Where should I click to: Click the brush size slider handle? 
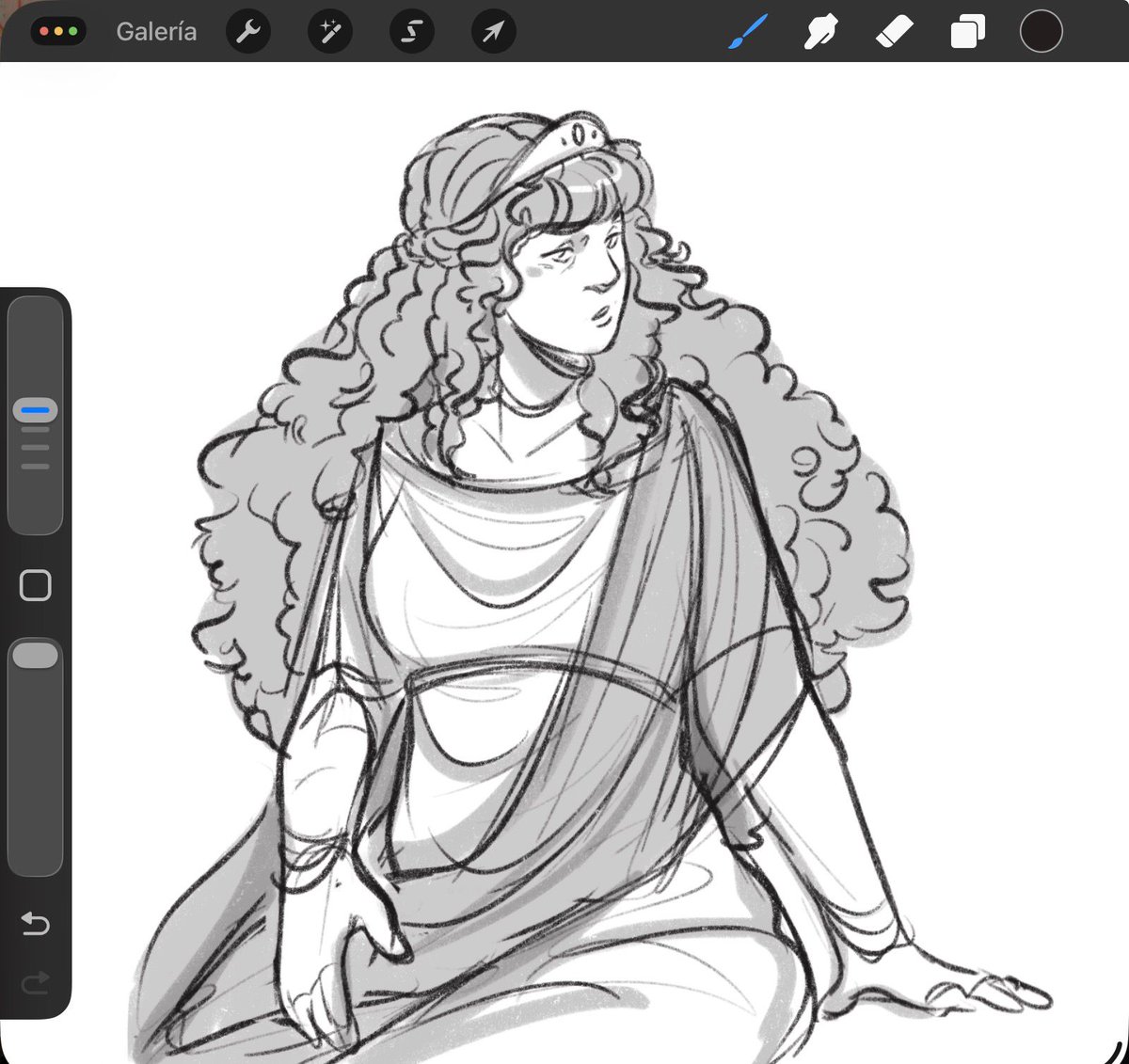point(35,410)
